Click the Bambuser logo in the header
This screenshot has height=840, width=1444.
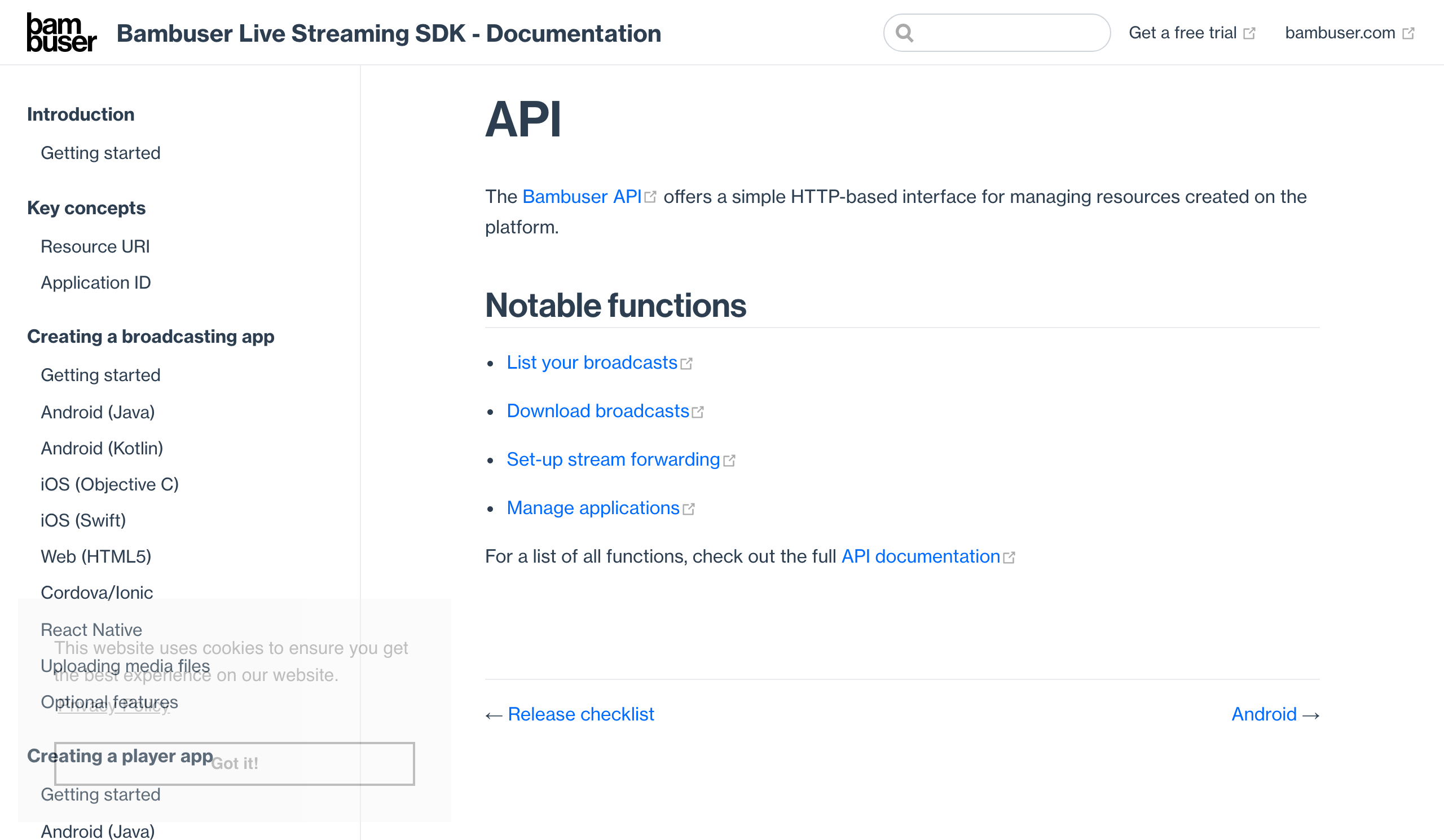pos(62,33)
